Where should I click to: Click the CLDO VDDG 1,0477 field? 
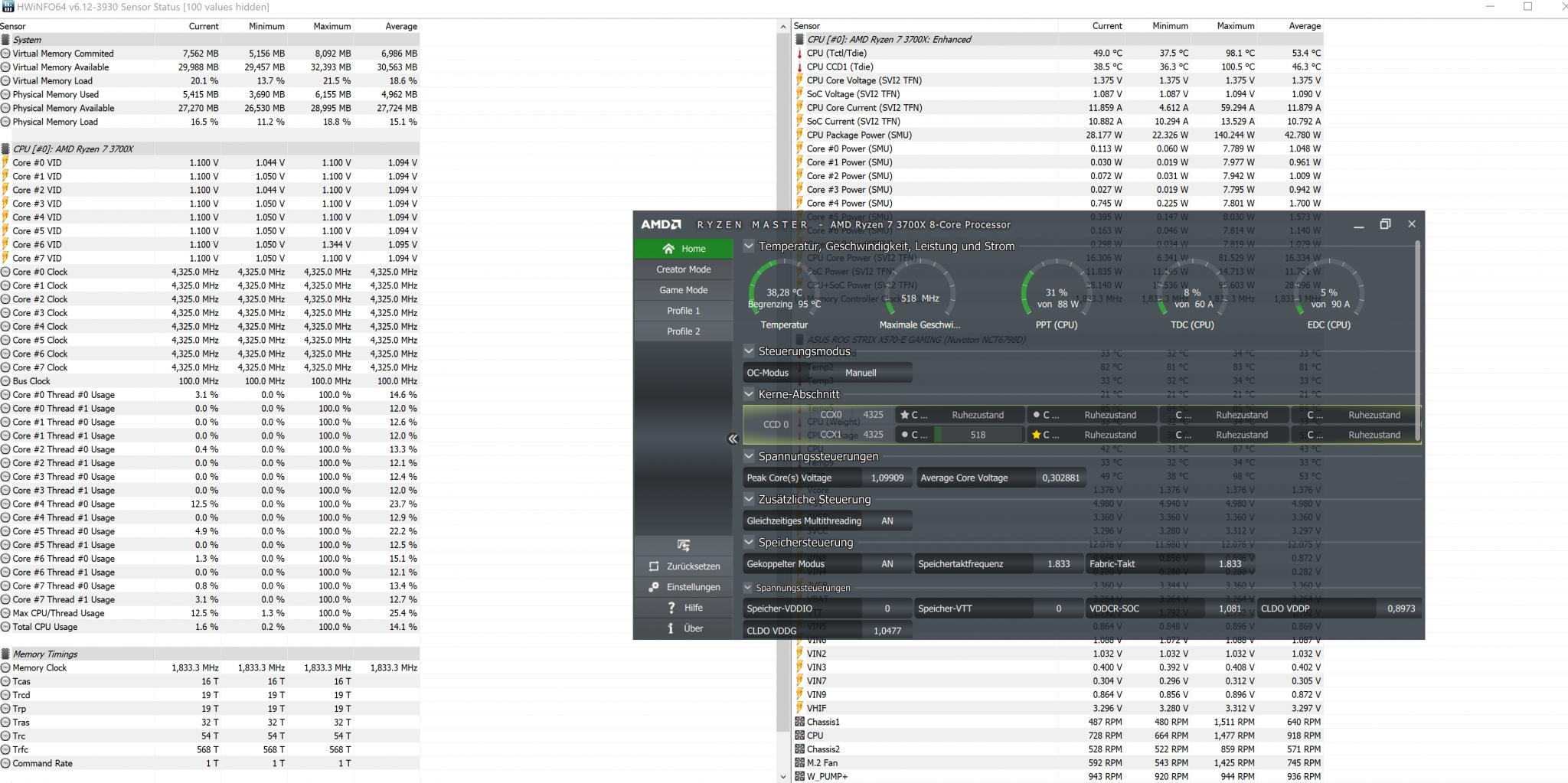[828, 631]
